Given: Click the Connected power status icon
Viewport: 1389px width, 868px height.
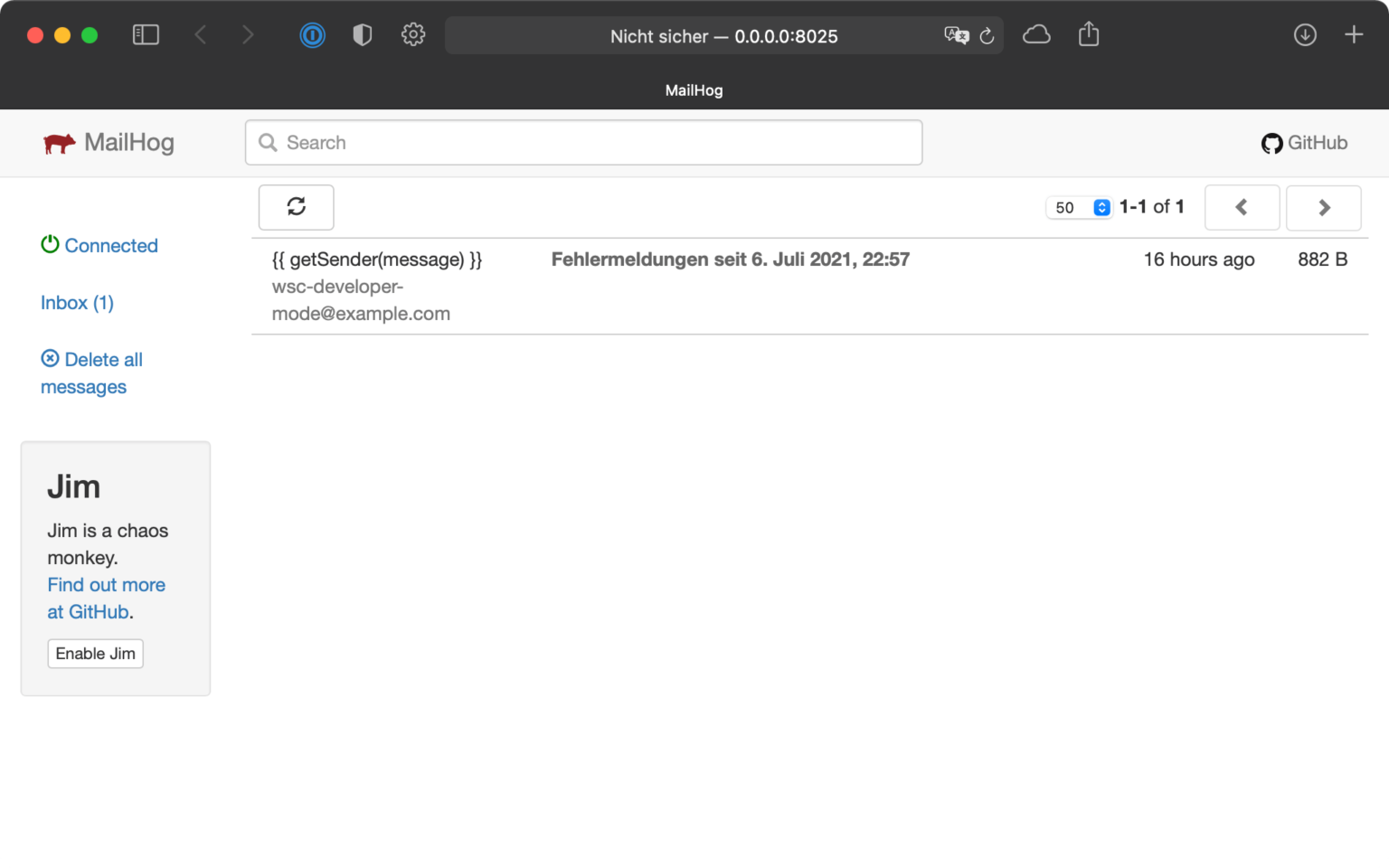Looking at the screenshot, I should tap(50, 243).
